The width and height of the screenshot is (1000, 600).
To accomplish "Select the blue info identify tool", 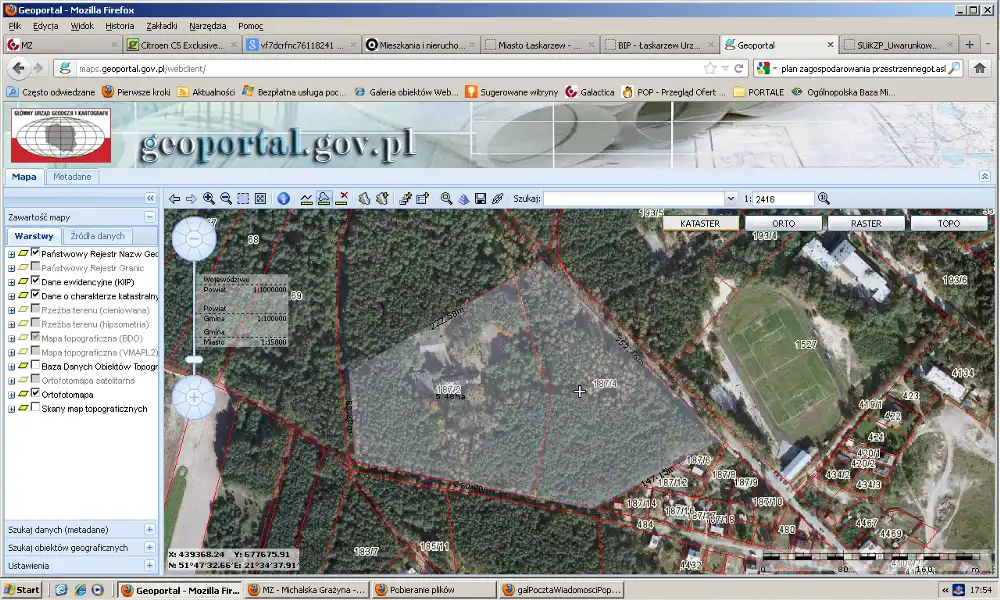I will click(283, 198).
